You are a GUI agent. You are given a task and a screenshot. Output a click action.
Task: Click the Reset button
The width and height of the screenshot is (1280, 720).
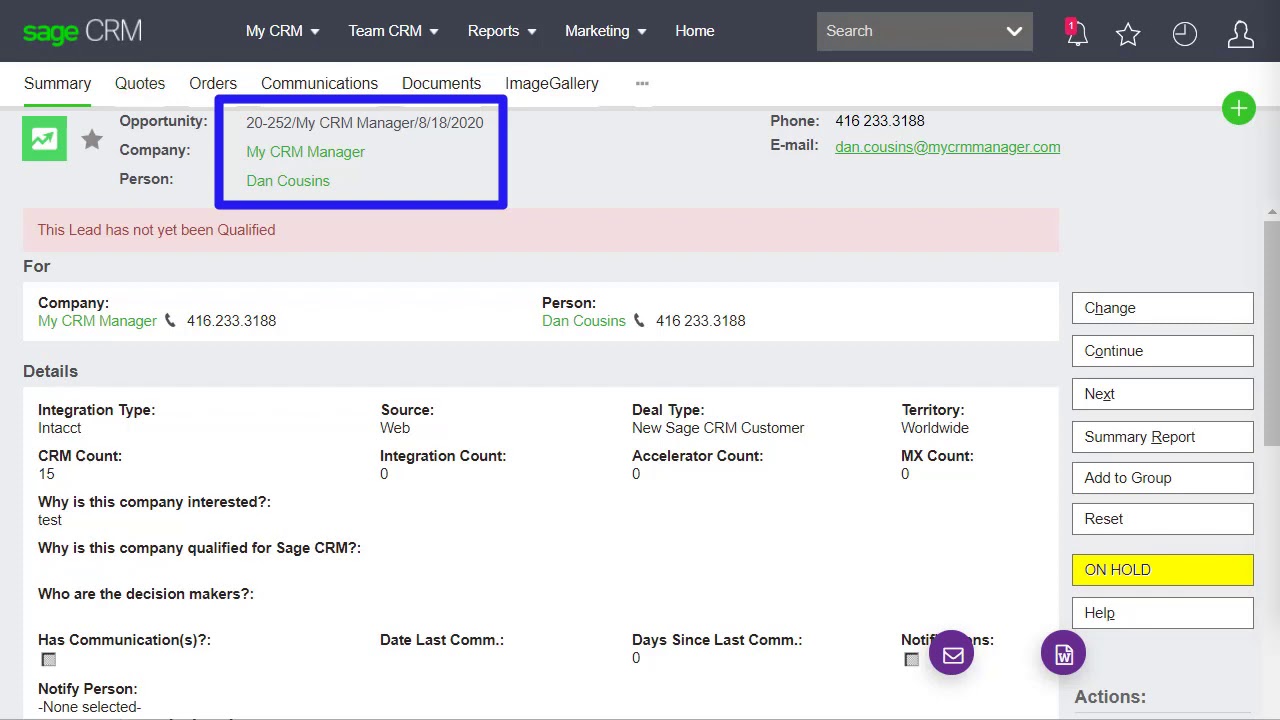[1162, 519]
